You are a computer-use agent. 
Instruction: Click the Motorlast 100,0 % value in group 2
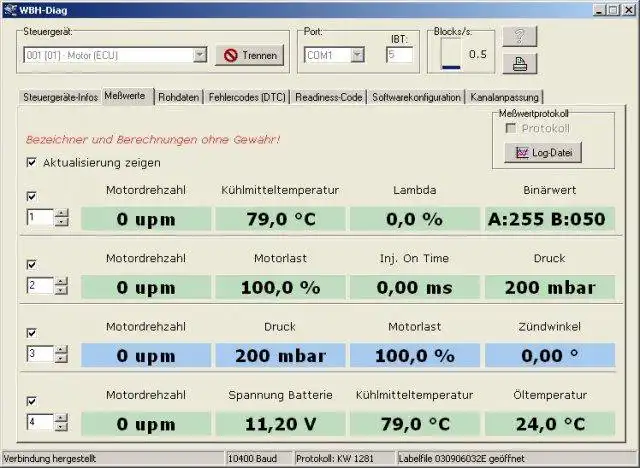(x=280, y=287)
